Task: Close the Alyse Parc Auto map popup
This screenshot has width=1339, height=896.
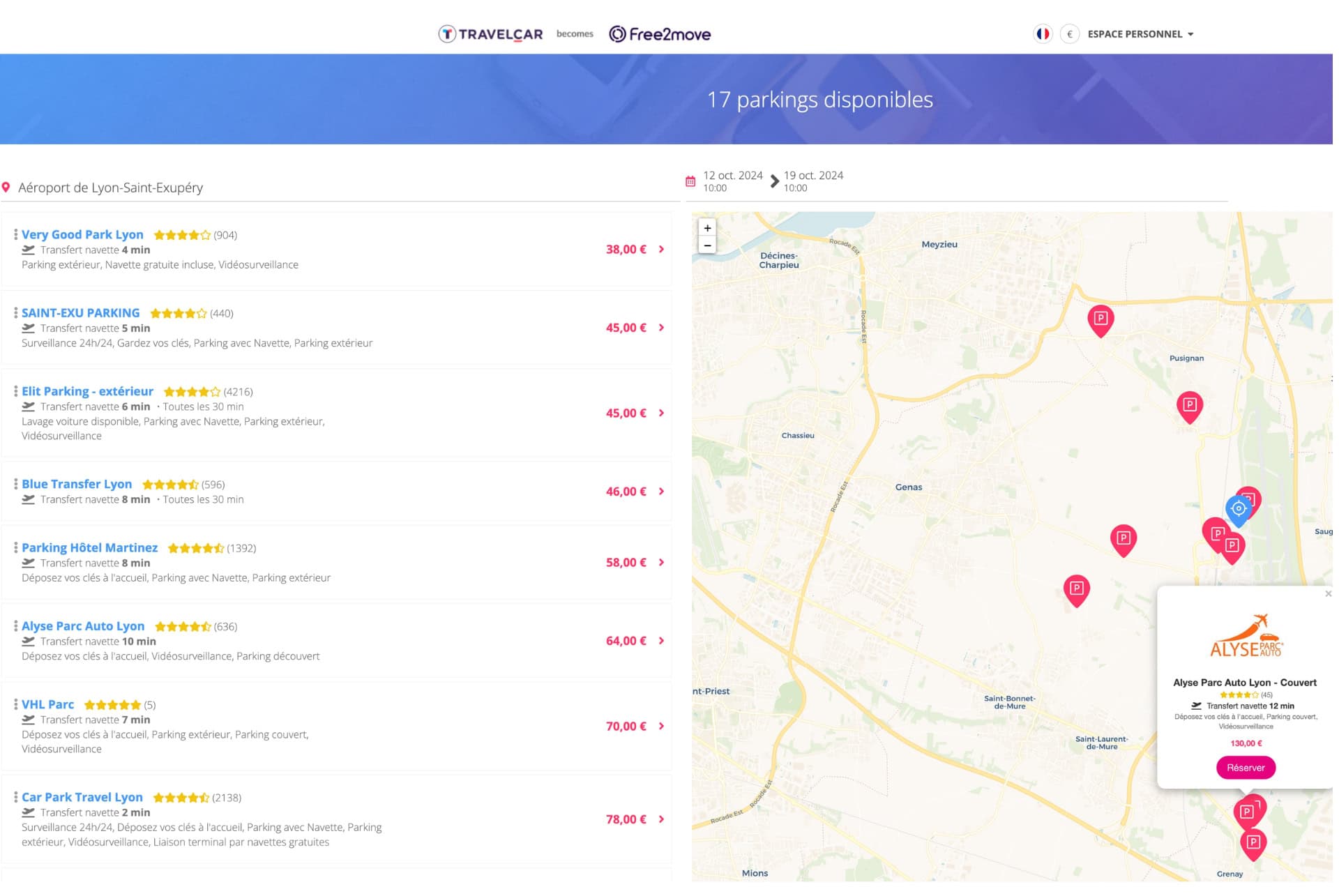Action: coord(1328,594)
